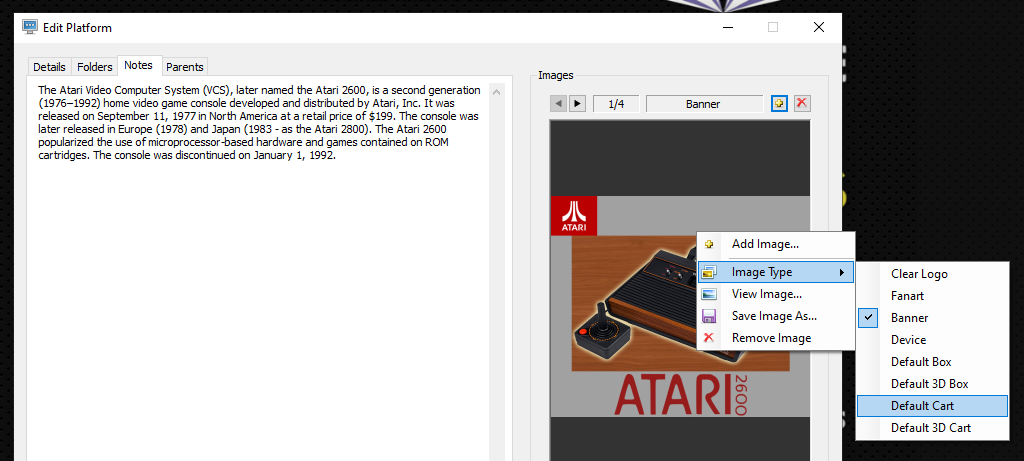Screen dimensions: 1024x461
Task: Set image type to Default Box
Action: (x=933, y=362)
